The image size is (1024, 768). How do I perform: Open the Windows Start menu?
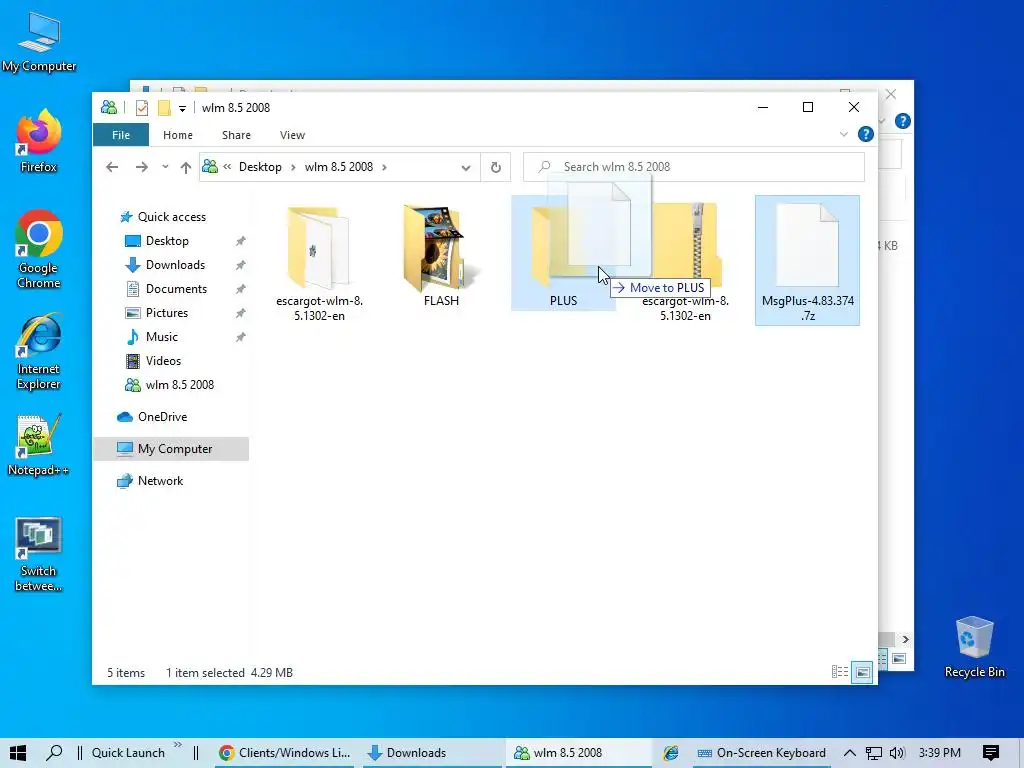pos(18,753)
